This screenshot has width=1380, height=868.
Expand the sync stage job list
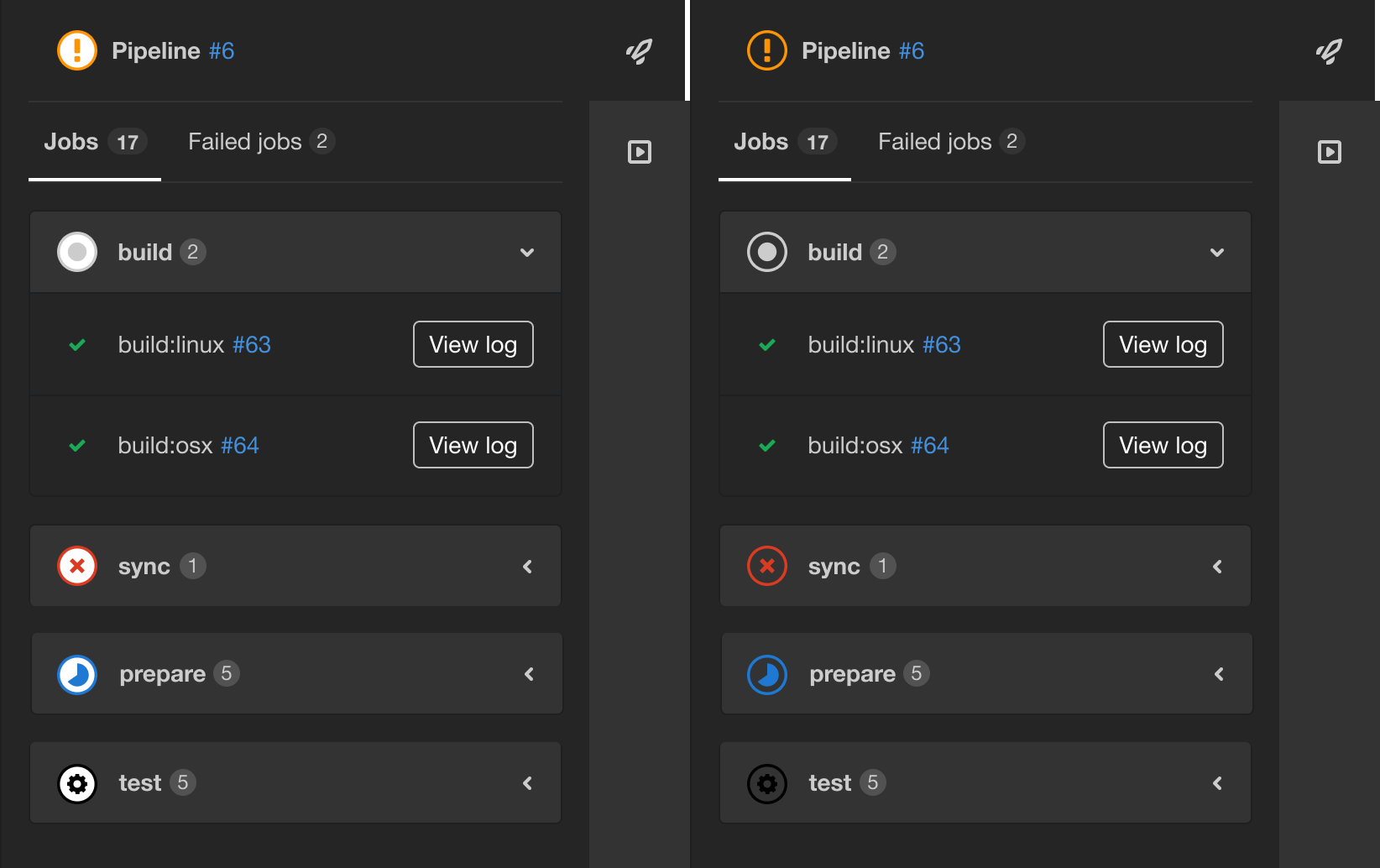[527, 566]
